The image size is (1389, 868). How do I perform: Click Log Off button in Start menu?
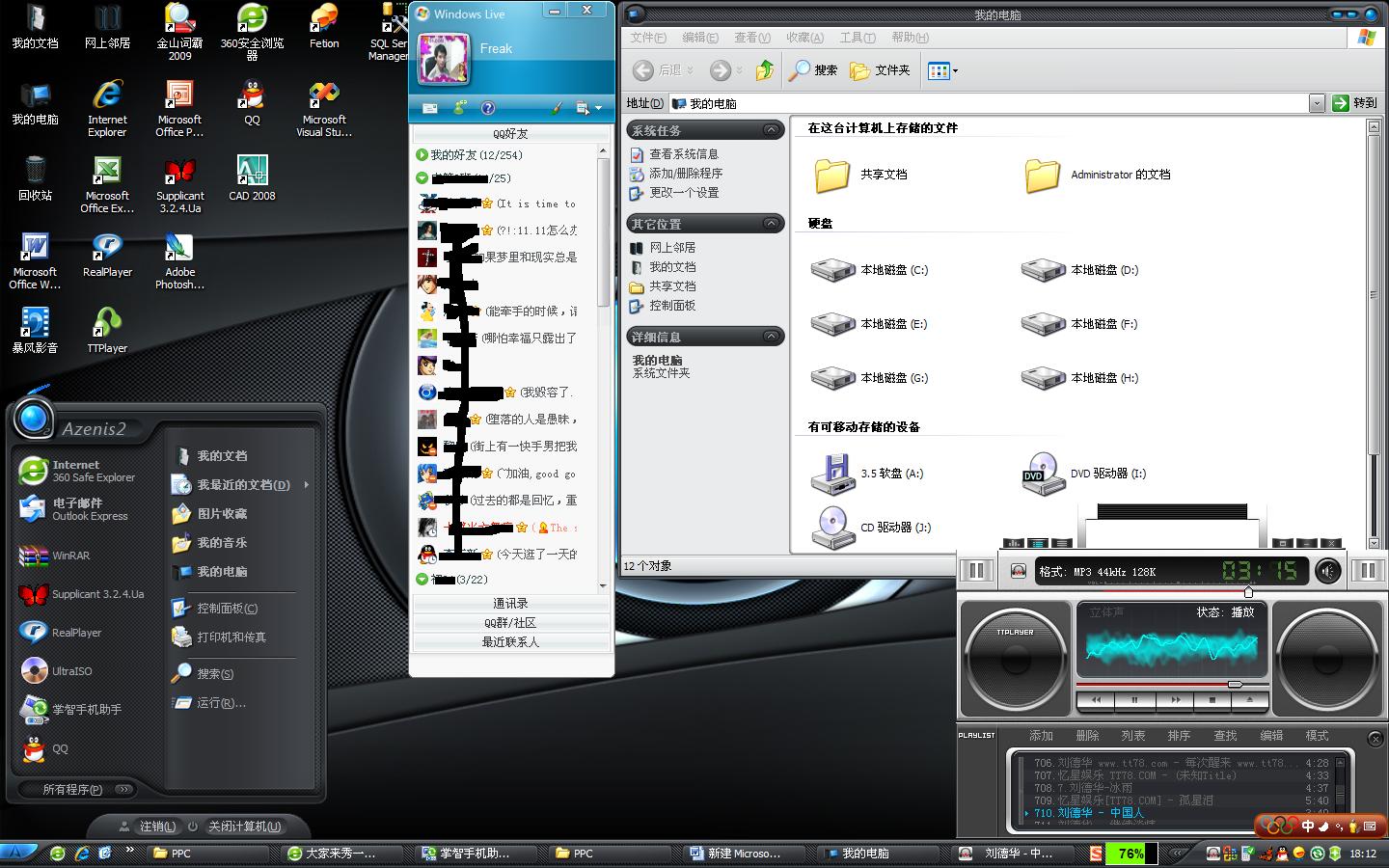(x=148, y=827)
